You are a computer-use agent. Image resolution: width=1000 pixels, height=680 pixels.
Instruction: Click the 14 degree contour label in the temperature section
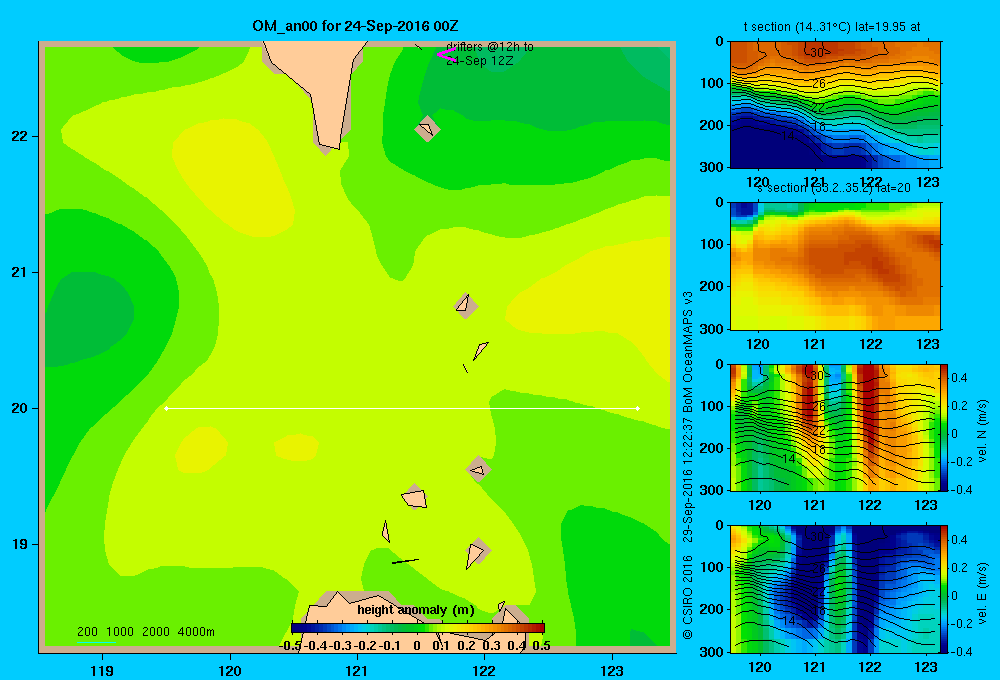pos(788,136)
